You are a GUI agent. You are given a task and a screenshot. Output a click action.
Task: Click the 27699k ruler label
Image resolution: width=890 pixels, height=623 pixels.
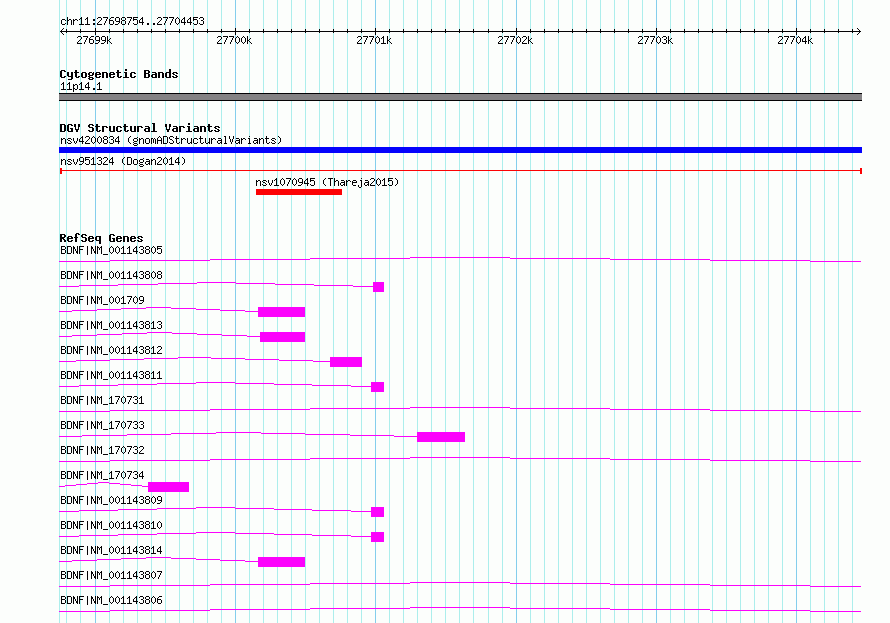[x=94, y=40]
